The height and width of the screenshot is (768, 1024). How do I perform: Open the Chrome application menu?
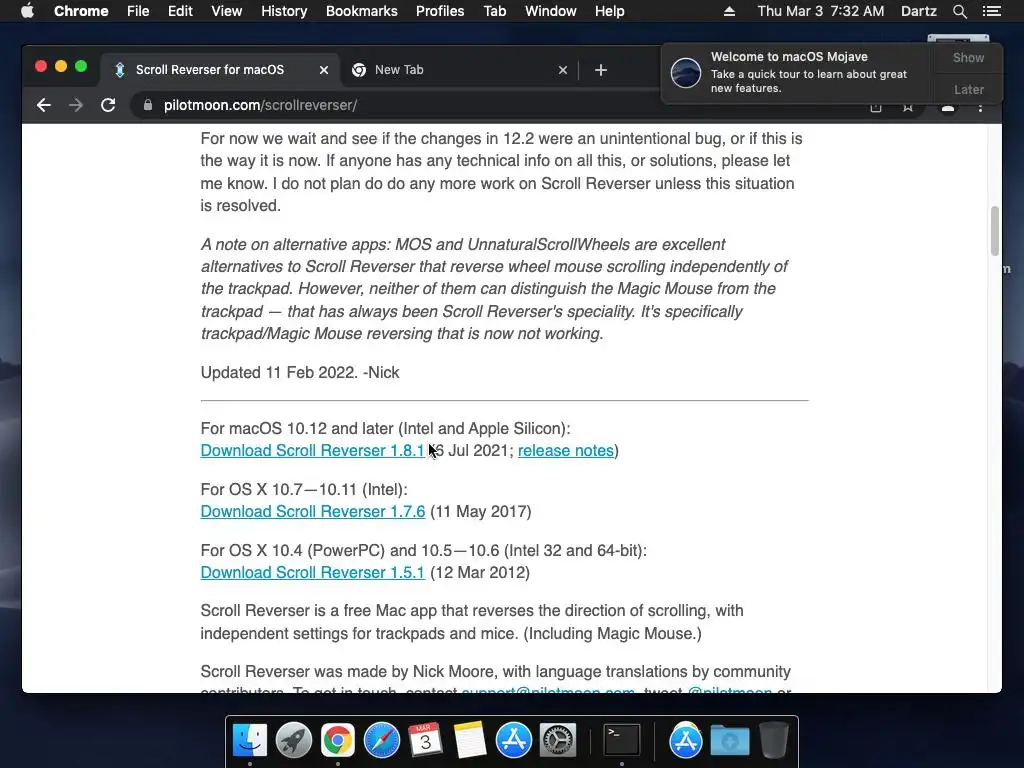[81, 11]
